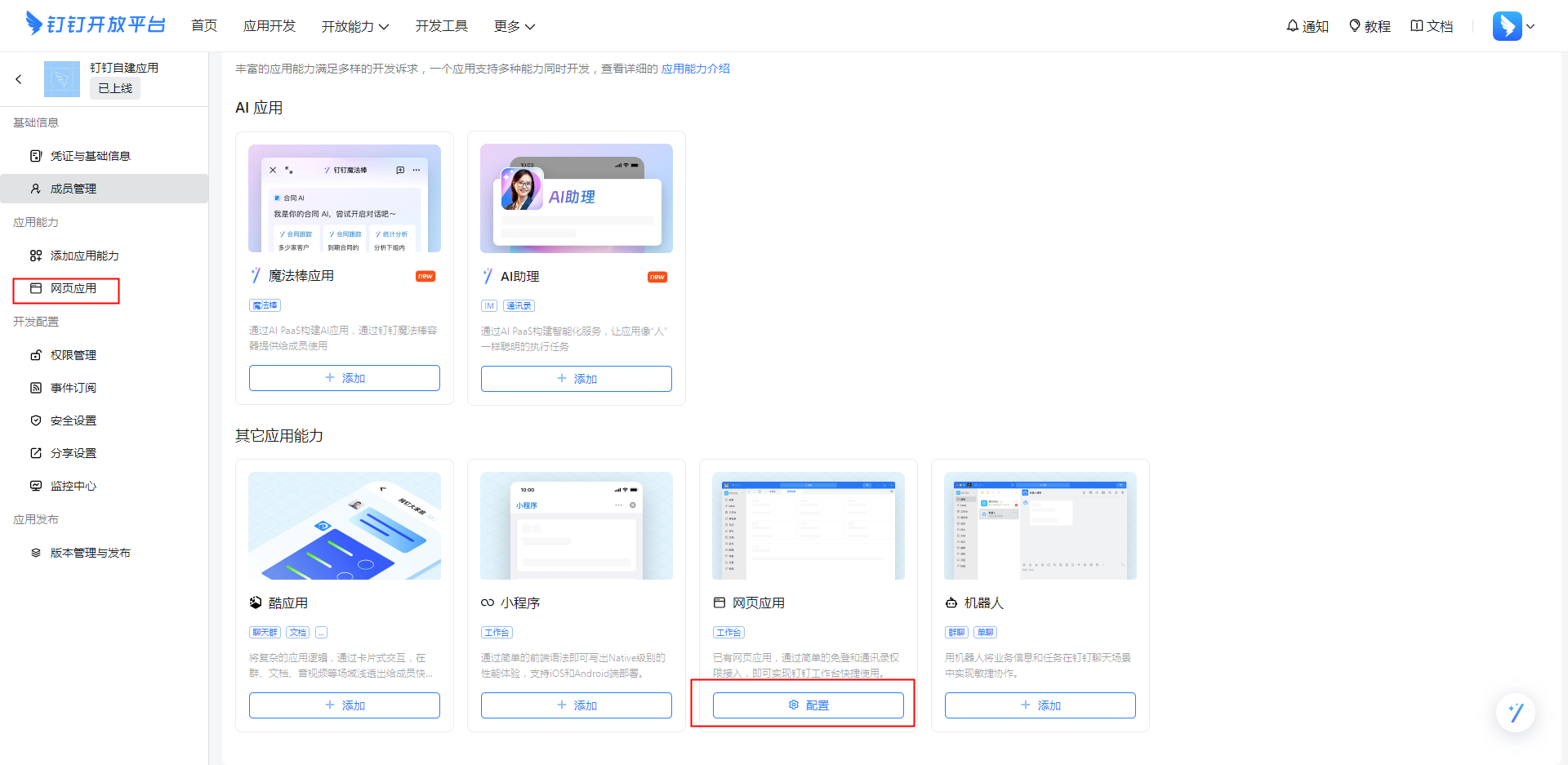Click the 网页应用 card preview image

(x=808, y=526)
